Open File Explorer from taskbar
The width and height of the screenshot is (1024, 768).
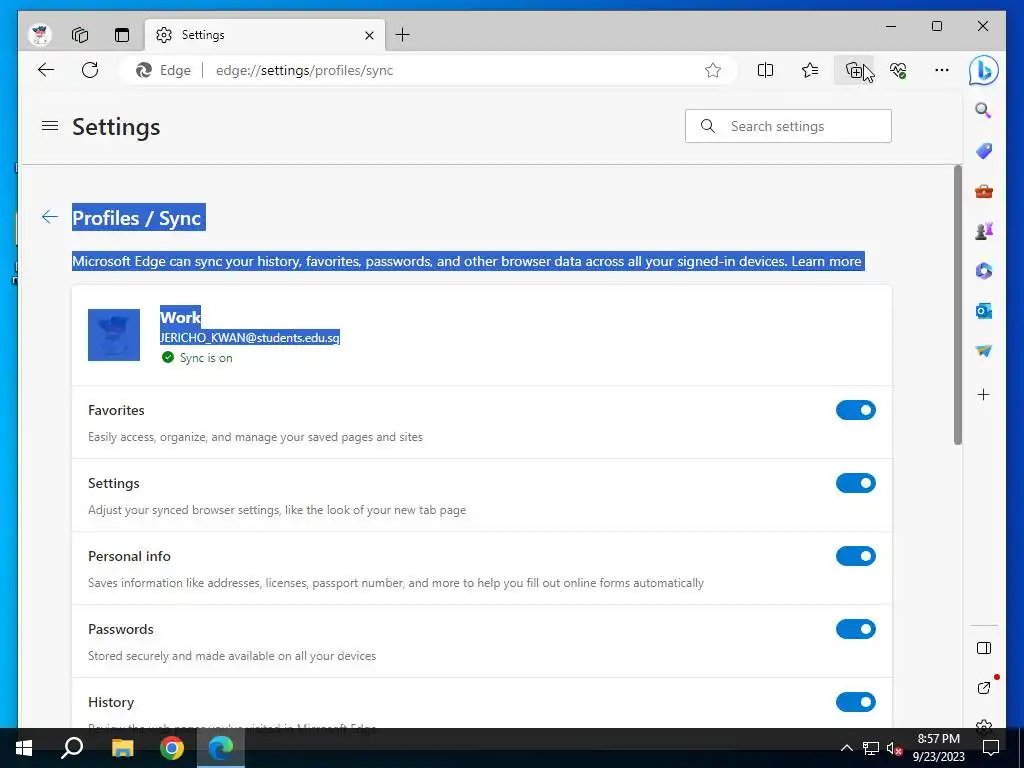click(122, 748)
